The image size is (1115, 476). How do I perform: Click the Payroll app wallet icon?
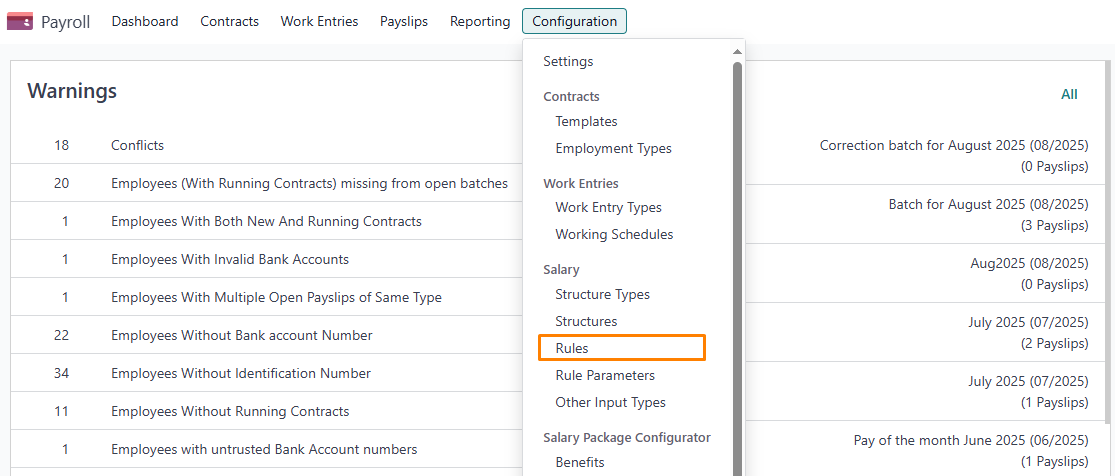pyautogui.click(x=19, y=21)
